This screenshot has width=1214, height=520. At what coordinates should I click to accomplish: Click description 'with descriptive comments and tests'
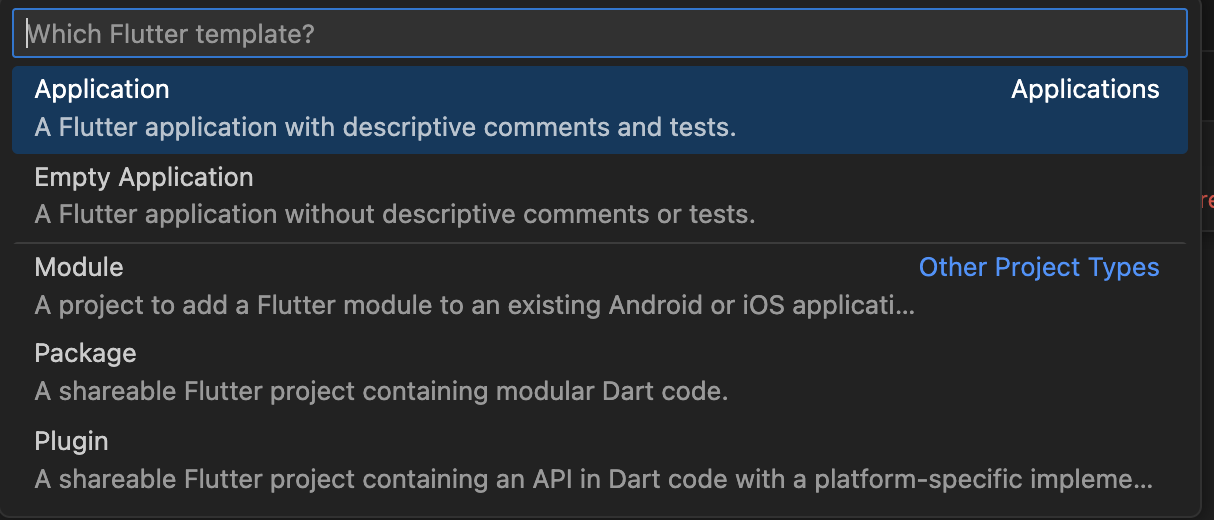click(385, 128)
